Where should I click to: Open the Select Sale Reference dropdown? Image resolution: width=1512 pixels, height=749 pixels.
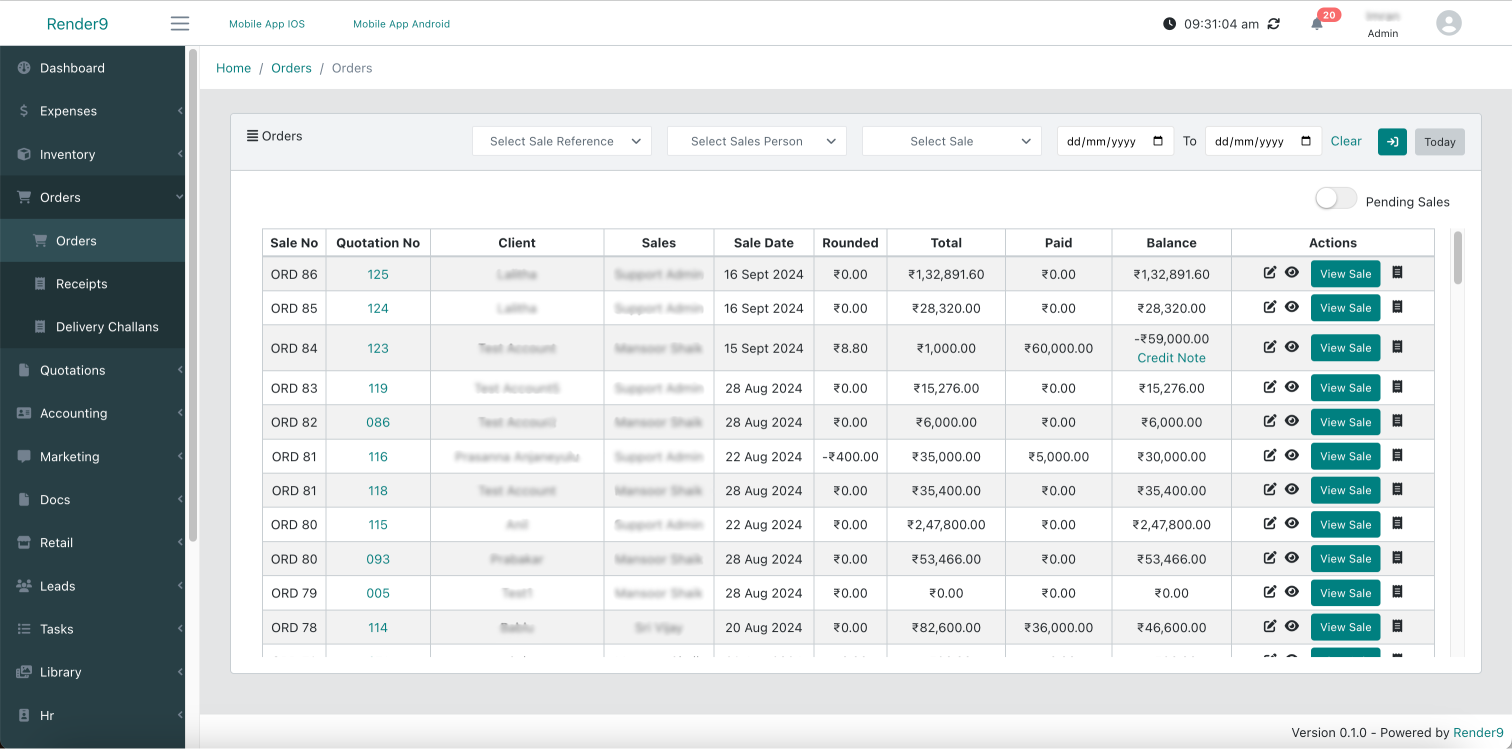click(x=562, y=142)
